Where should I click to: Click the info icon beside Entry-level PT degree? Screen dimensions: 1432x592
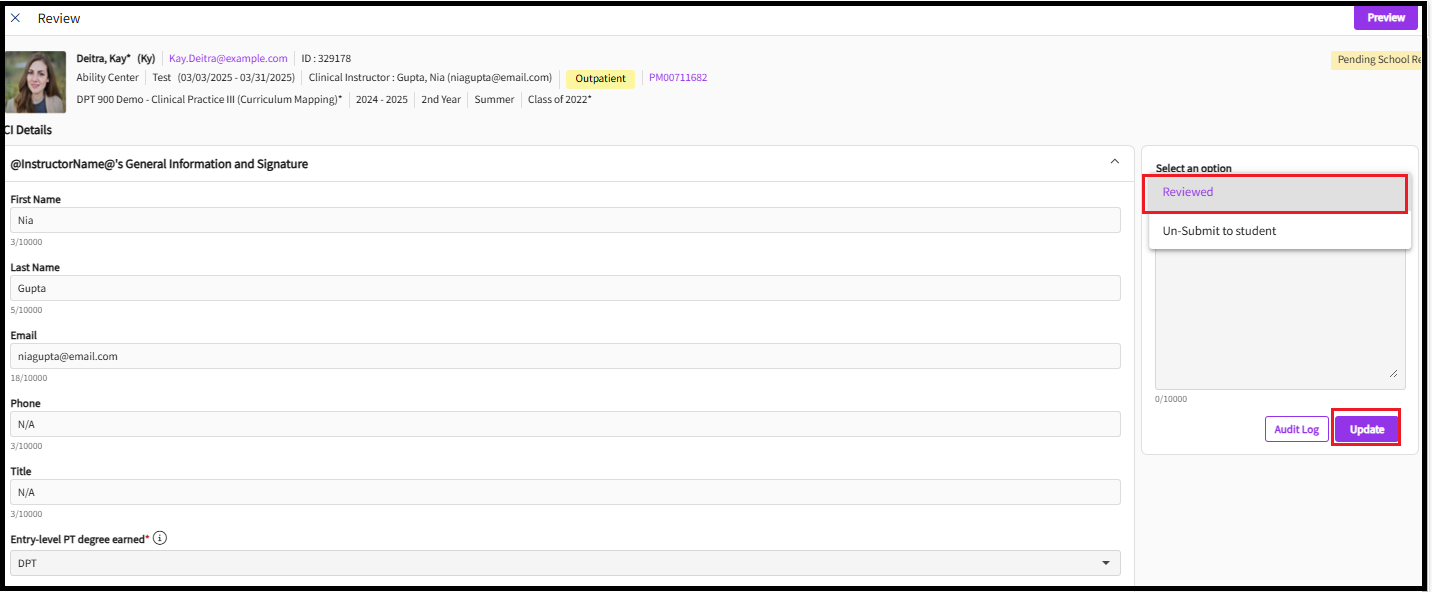click(160, 538)
